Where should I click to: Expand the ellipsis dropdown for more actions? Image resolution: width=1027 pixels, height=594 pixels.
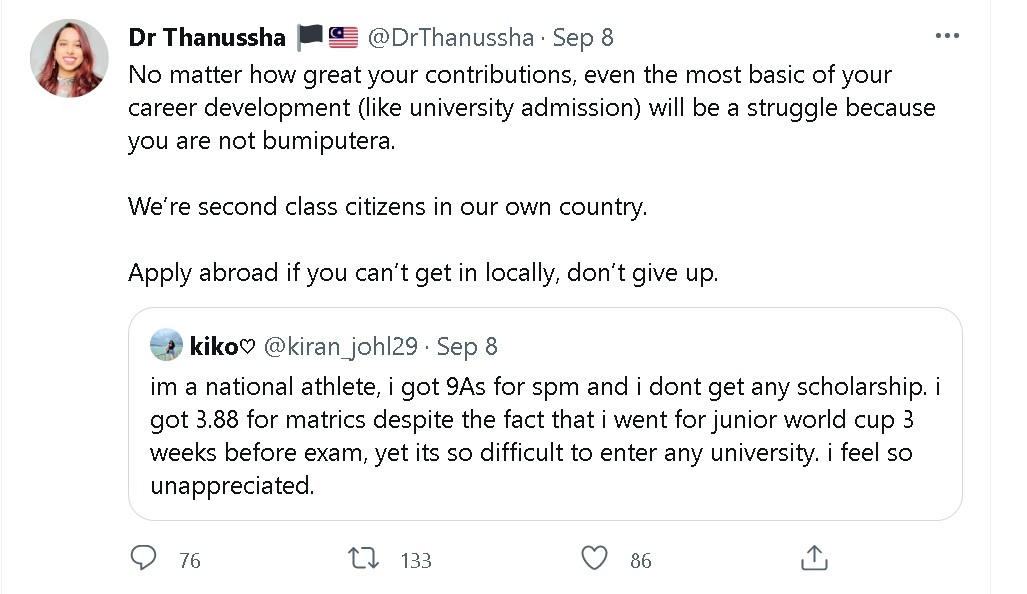click(946, 35)
